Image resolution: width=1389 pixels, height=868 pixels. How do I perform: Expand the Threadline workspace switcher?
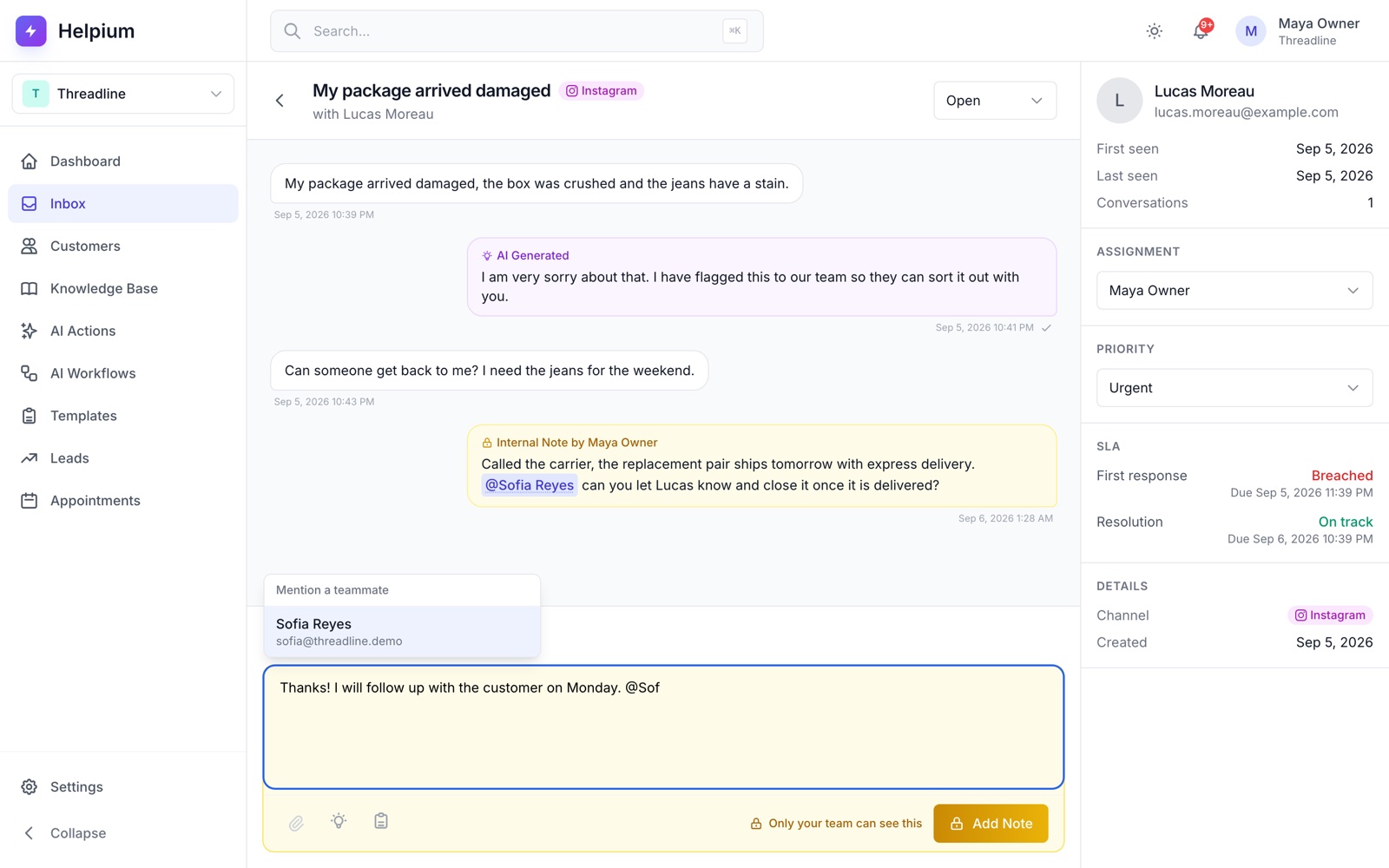[x=122, y=94]
